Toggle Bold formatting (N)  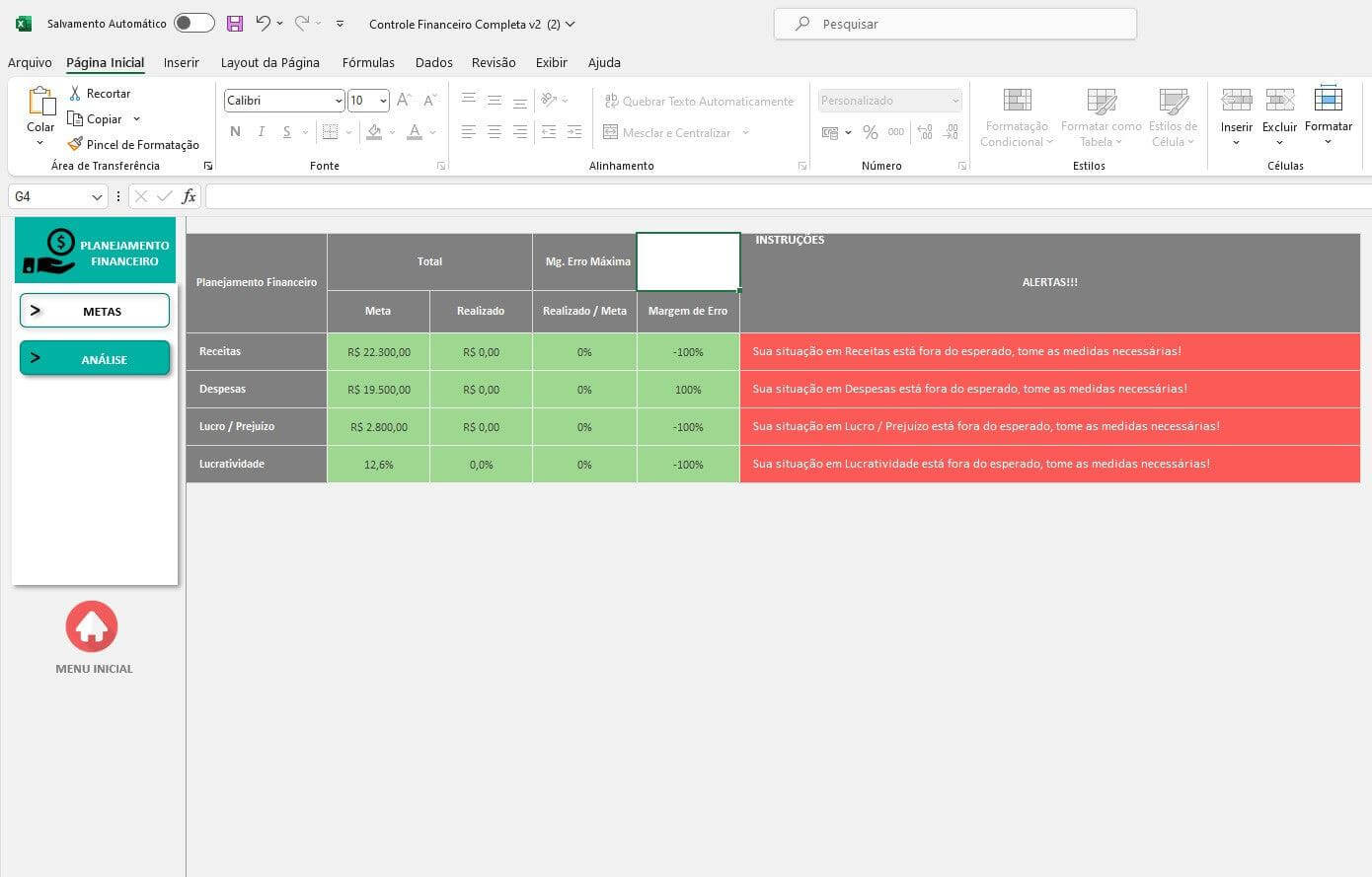(x=235, y=132)
